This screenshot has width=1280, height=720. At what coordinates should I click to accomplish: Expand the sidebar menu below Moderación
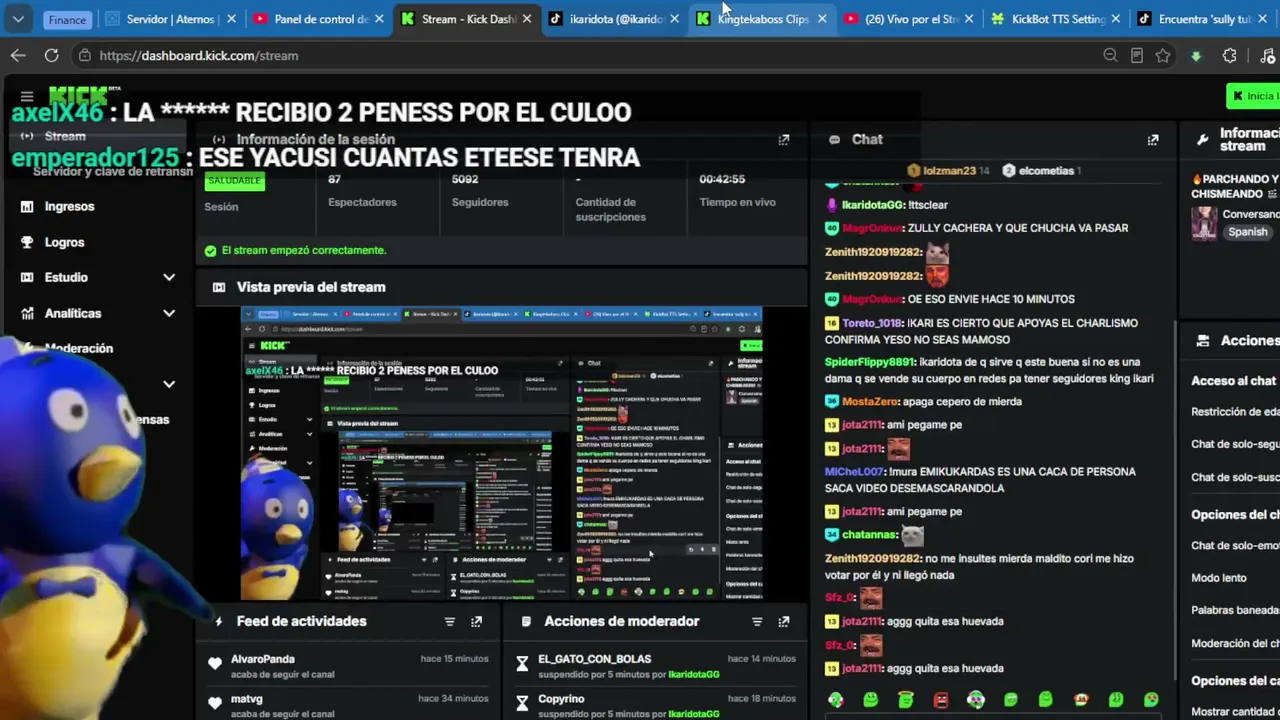[x=169, y=384]
